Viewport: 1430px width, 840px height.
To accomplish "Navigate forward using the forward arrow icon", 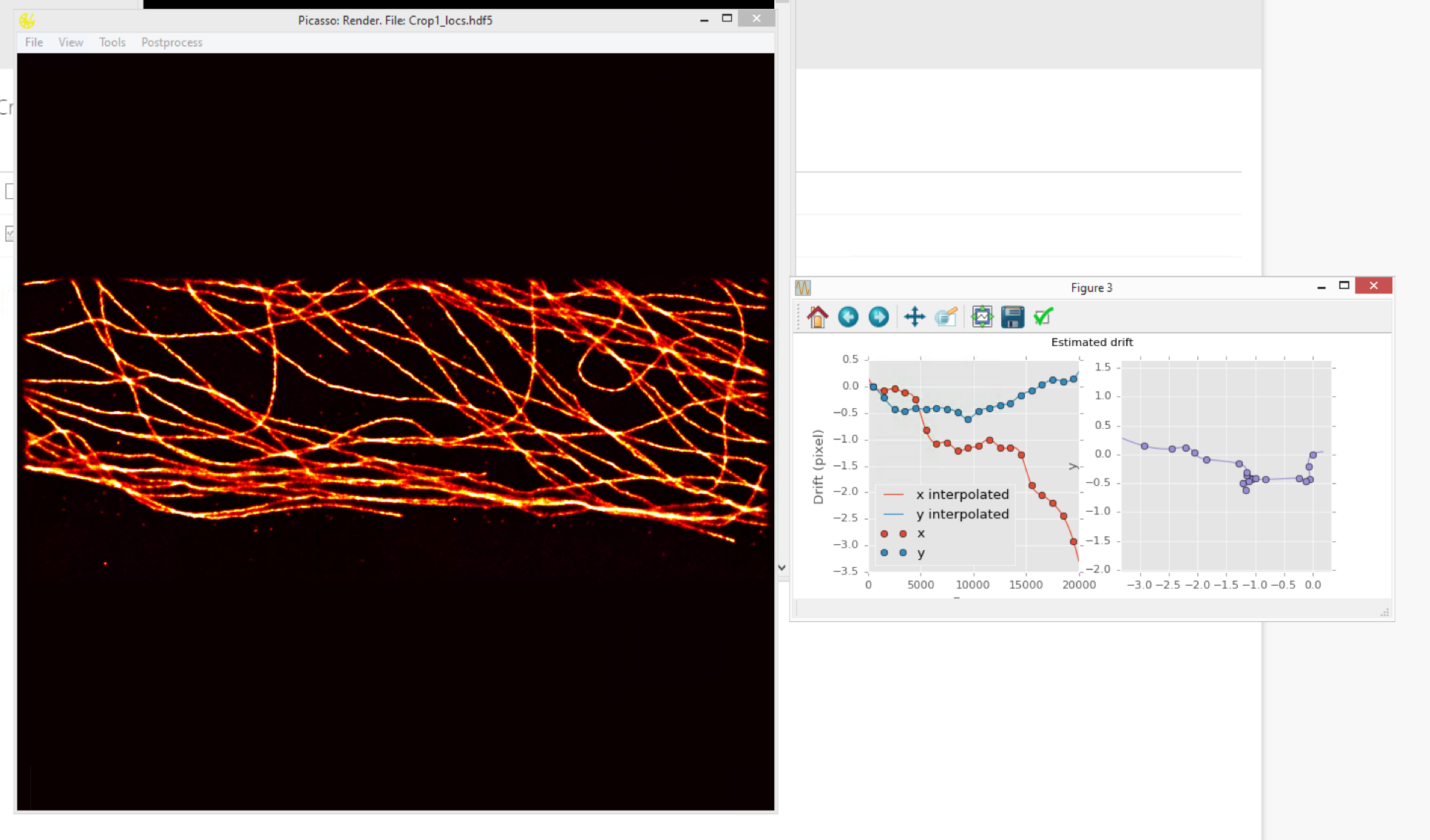I will (878, 316).
